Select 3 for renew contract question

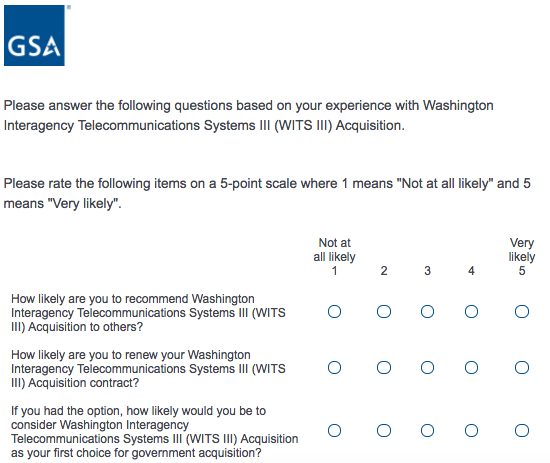(x=427, y=368)
